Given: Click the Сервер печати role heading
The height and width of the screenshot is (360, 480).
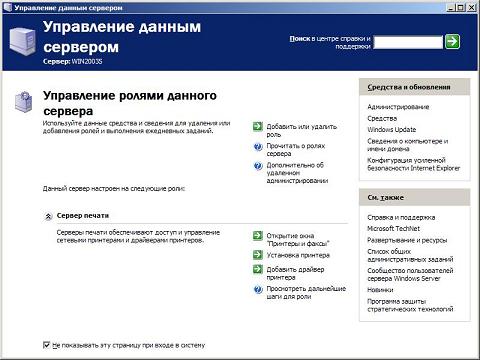Looking at the screenshot, I should (x=83, y=216).
